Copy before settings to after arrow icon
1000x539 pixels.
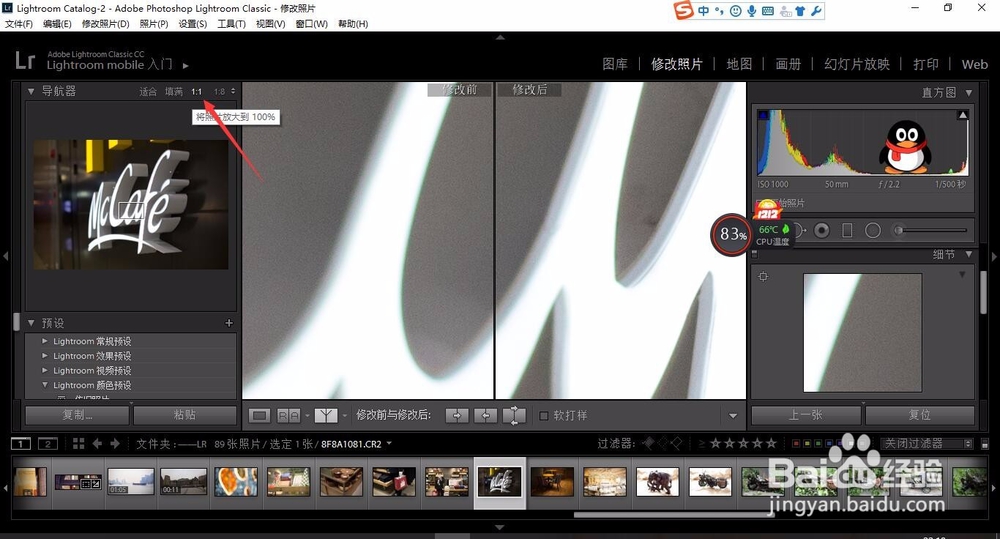(457, 415)
